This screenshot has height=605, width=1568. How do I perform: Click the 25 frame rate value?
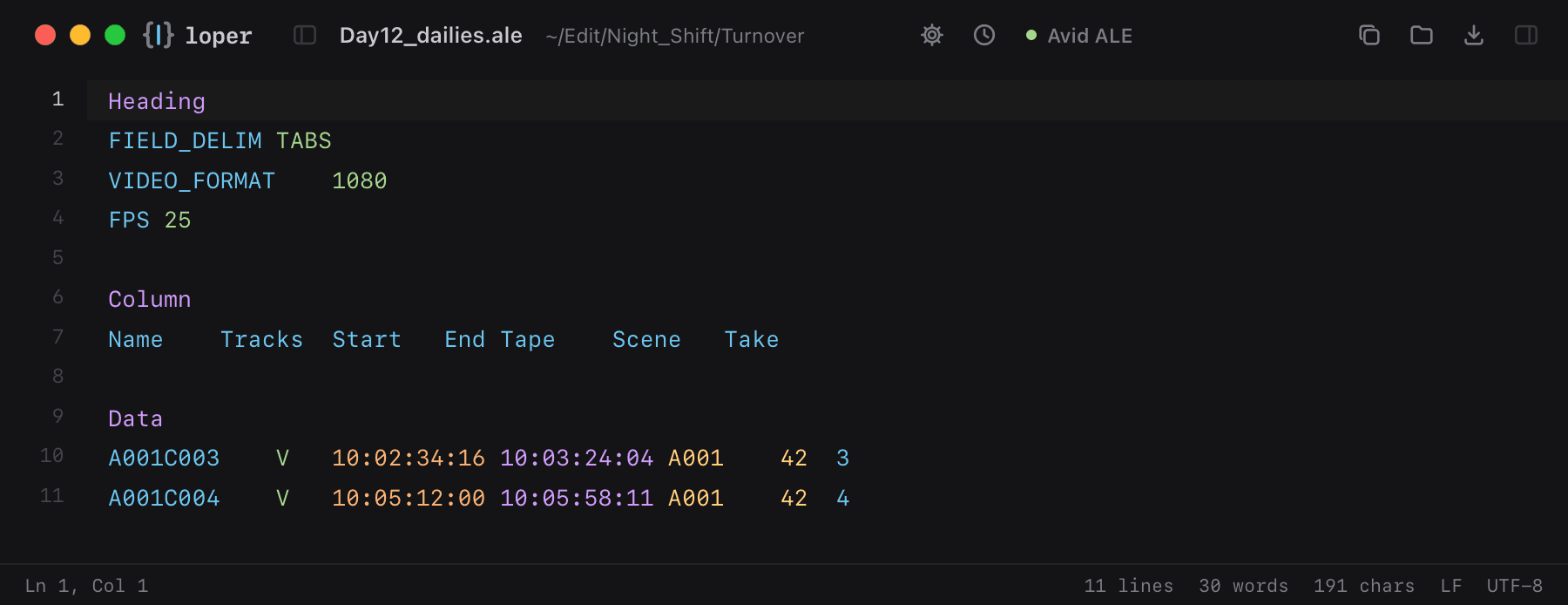tap(178, 220)
